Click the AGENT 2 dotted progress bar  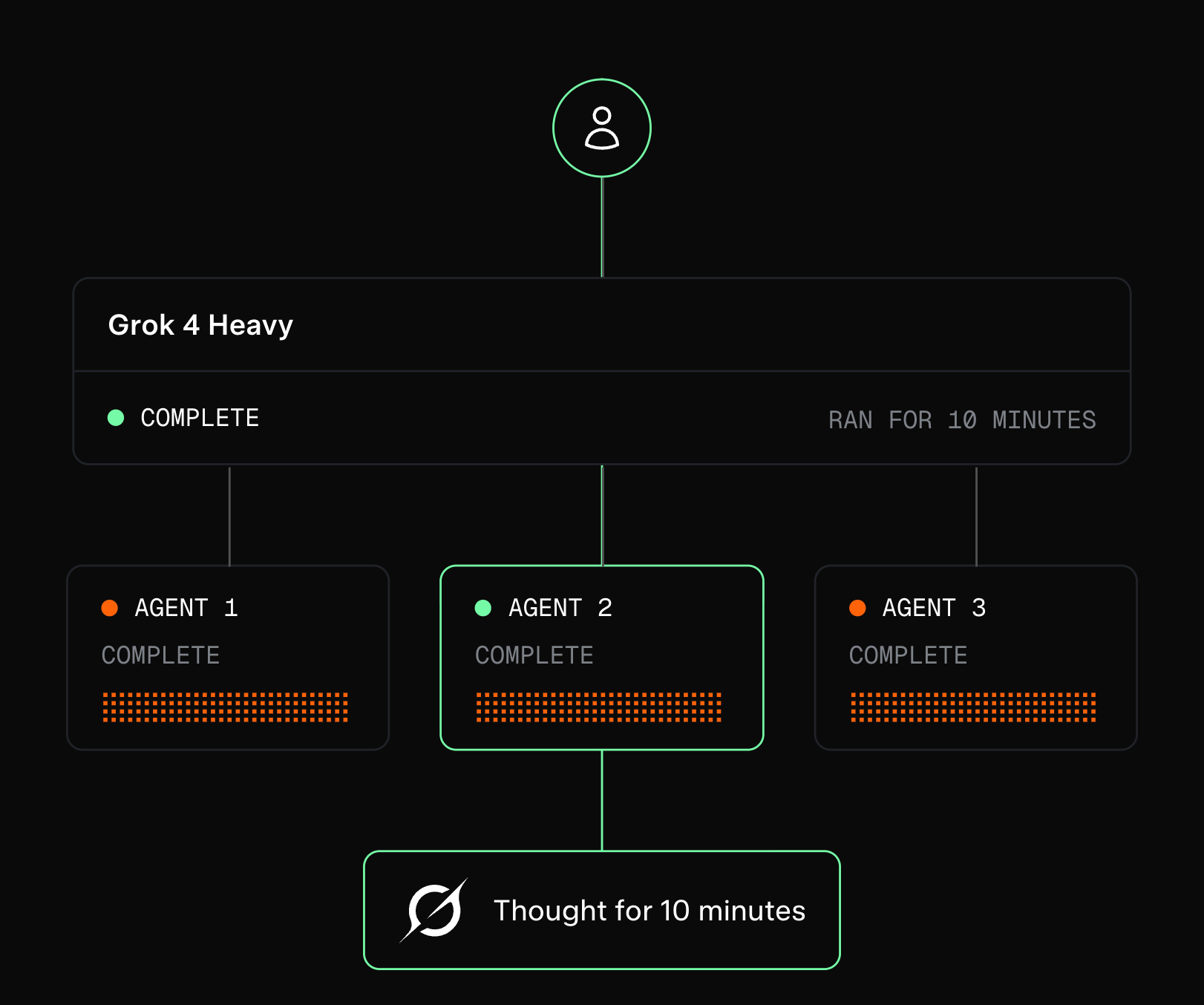click(599, 707)
